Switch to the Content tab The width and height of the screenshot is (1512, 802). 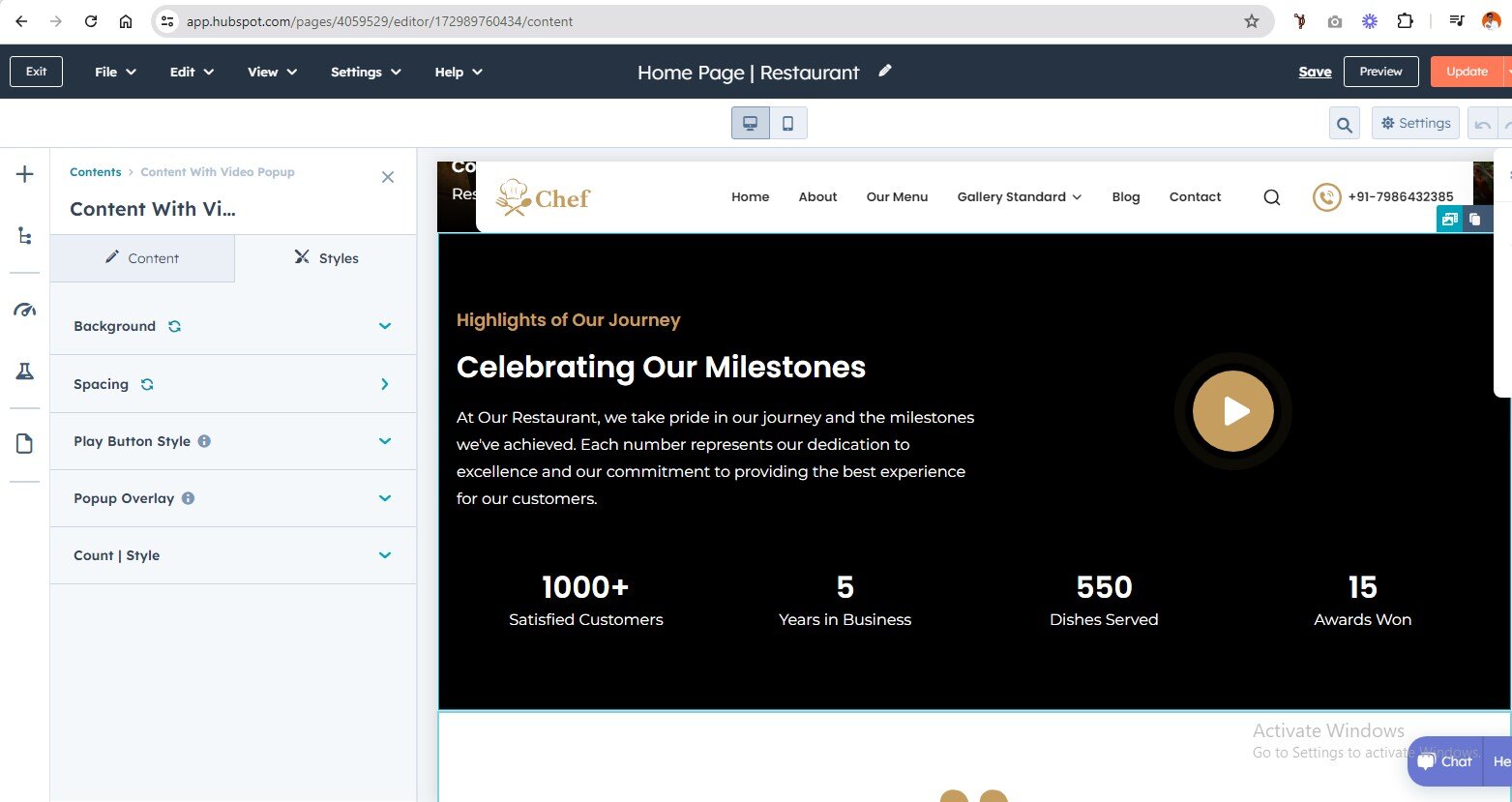click(142, 258)
